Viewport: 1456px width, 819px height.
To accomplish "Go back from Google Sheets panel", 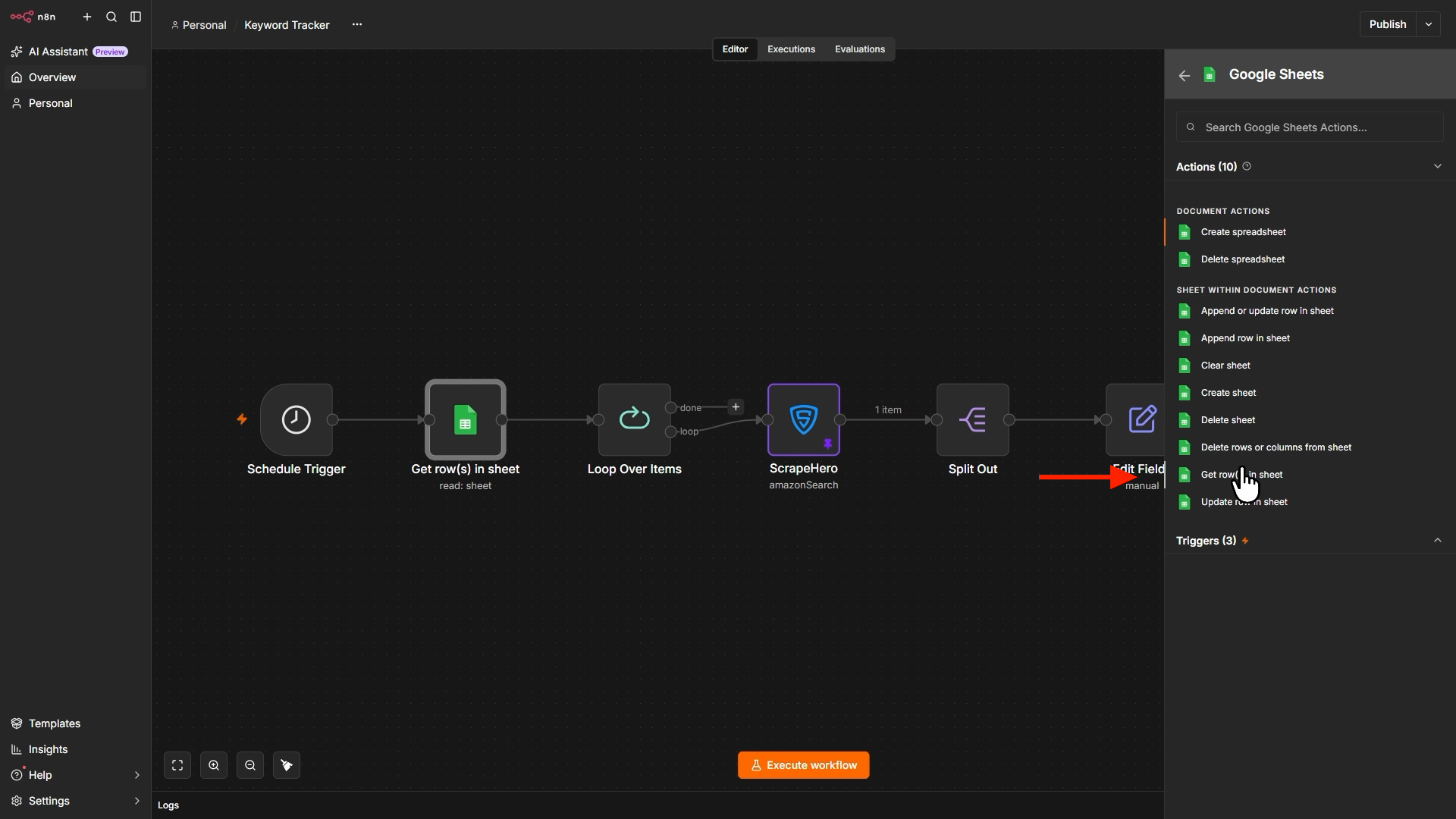I will click(1185, 75).
